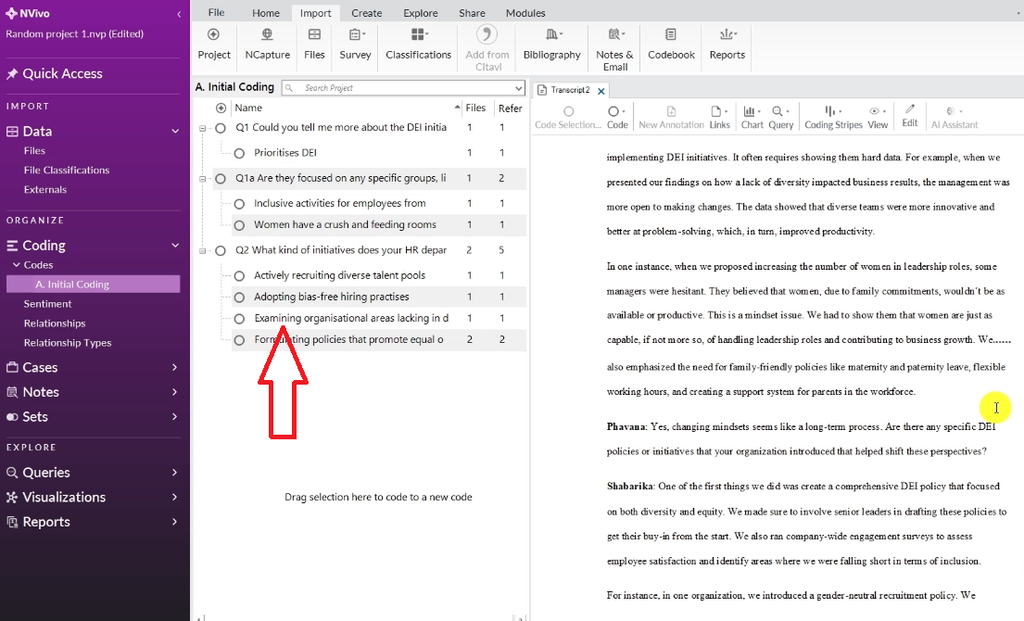This screenshot has width=1024, height=621.
Task: Open Externals in sidebar
Action: click(x=45, y=190)
